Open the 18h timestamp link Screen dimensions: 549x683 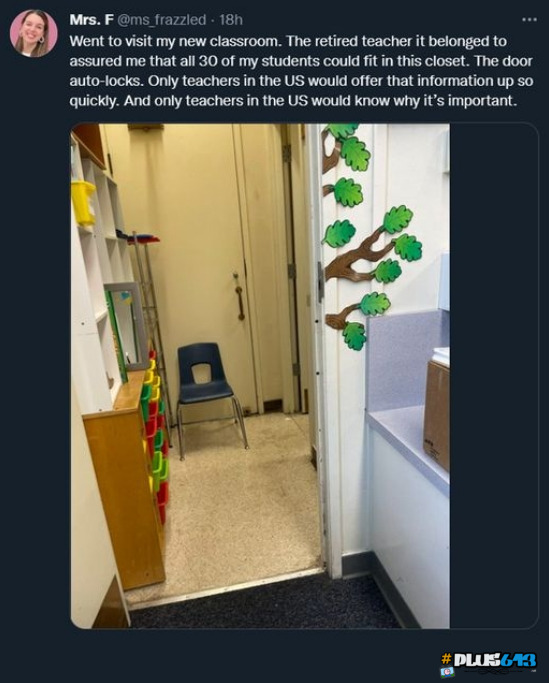click(x=231, y=20)
